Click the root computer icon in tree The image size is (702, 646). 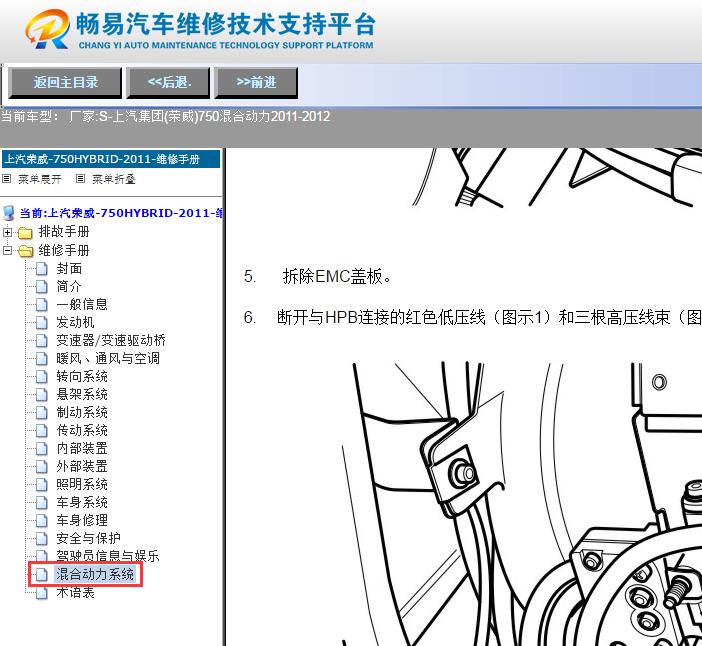9,213
